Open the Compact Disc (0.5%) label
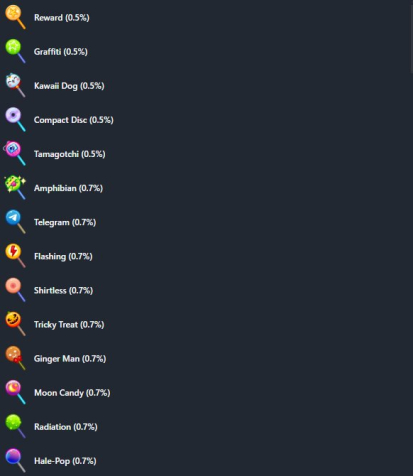This screenshot has height=476, width=413. pos(74,120)
